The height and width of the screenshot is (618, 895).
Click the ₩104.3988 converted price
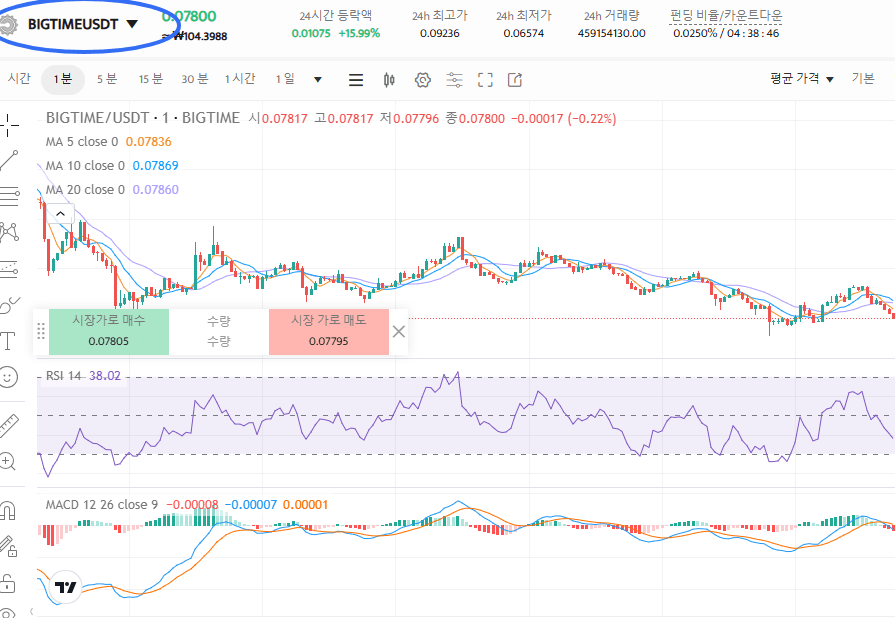click(x=201, y=37)
